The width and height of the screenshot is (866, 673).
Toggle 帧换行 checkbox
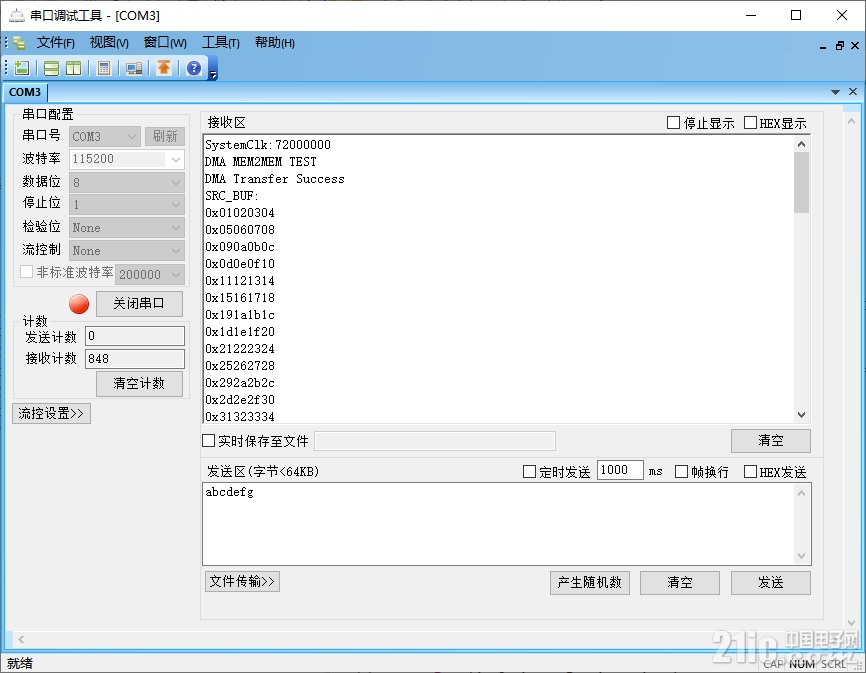coord(682,471)
